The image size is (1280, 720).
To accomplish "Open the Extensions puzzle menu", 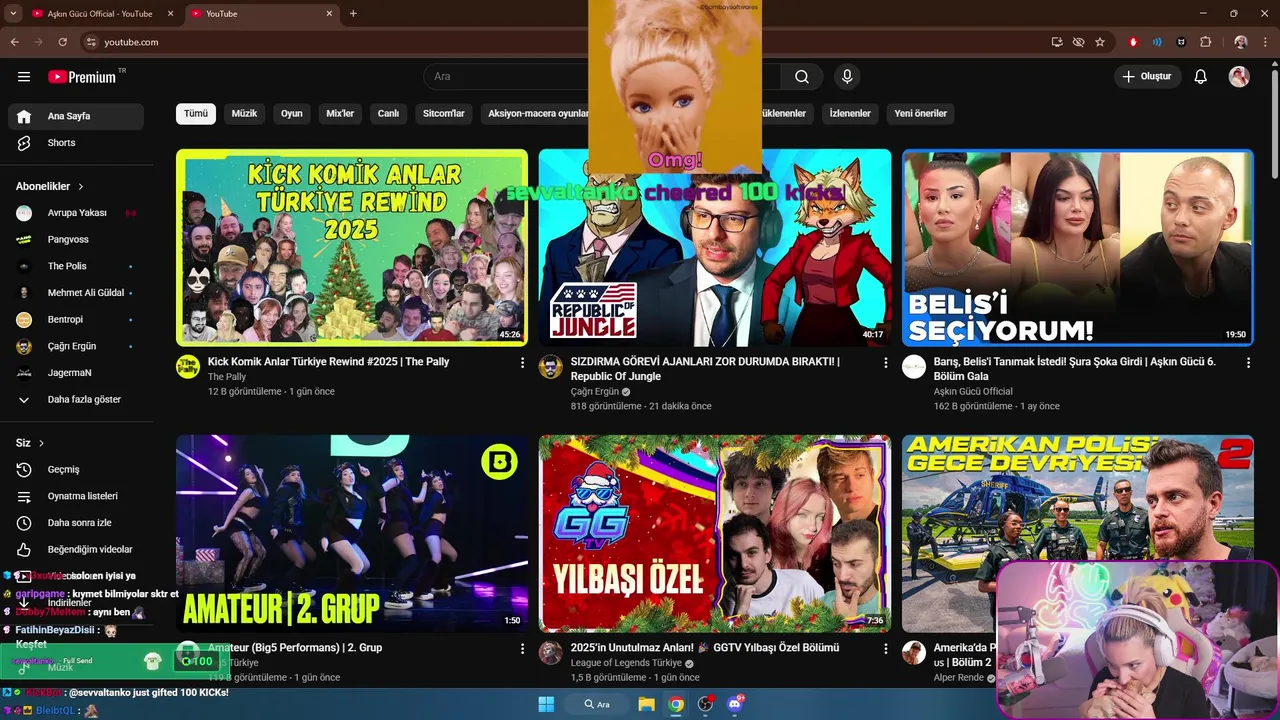I will [x=1205, y=42].
